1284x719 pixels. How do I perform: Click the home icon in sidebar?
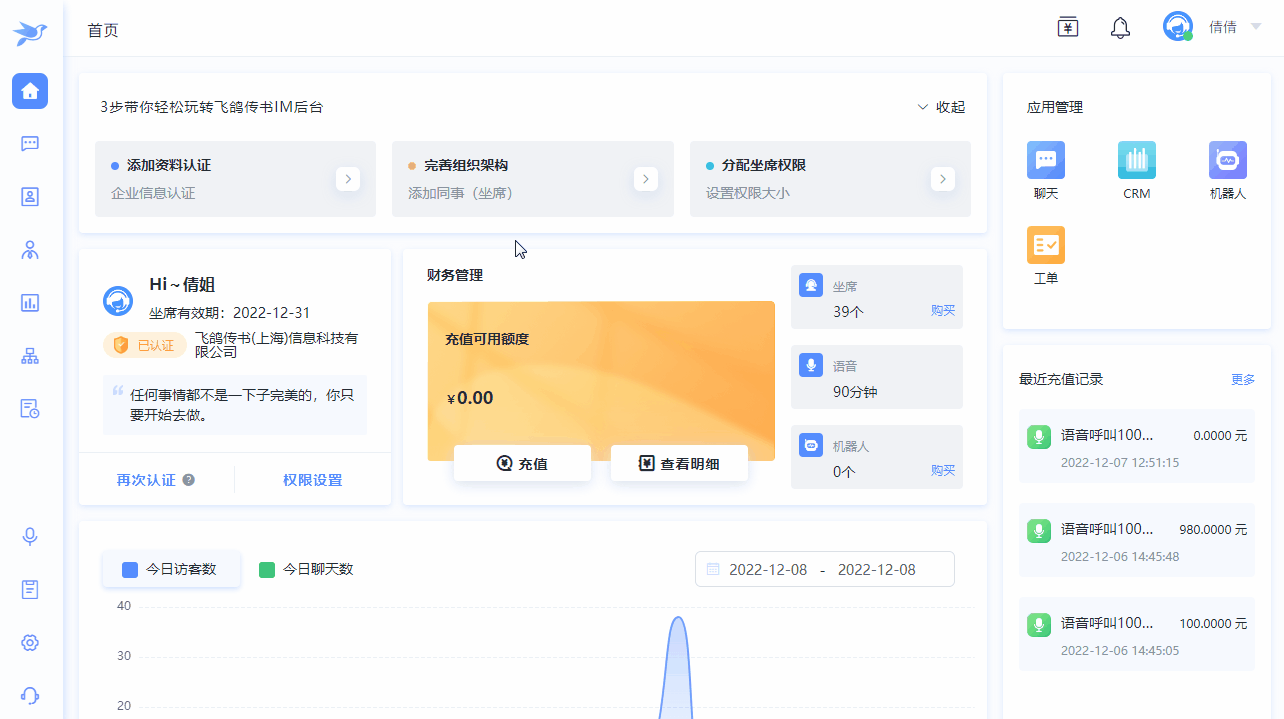(x=30, y=91)
